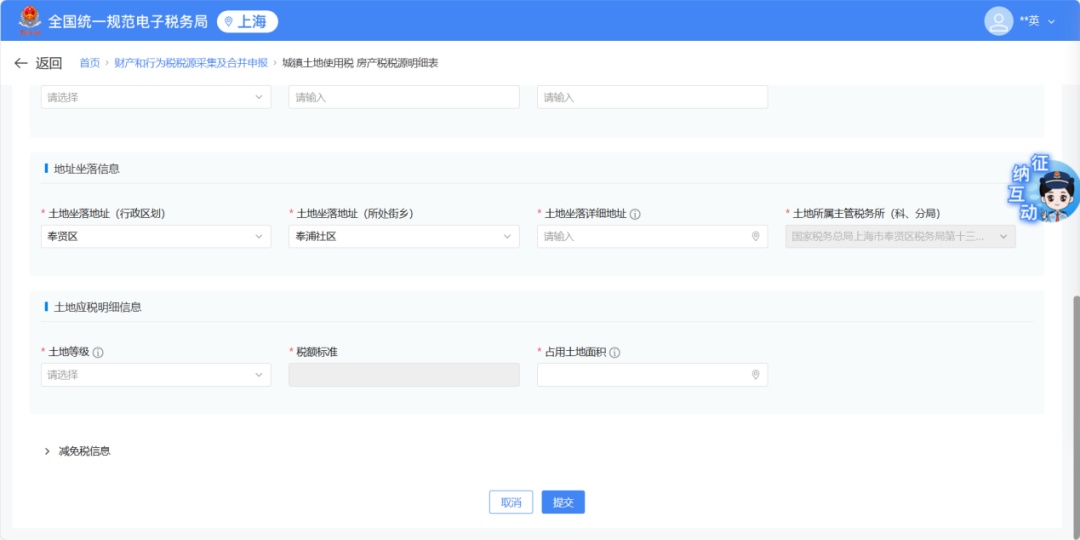This screenshot has height=540, width=1080.
Task: Click the 提交 button
Action: point(563,502)
